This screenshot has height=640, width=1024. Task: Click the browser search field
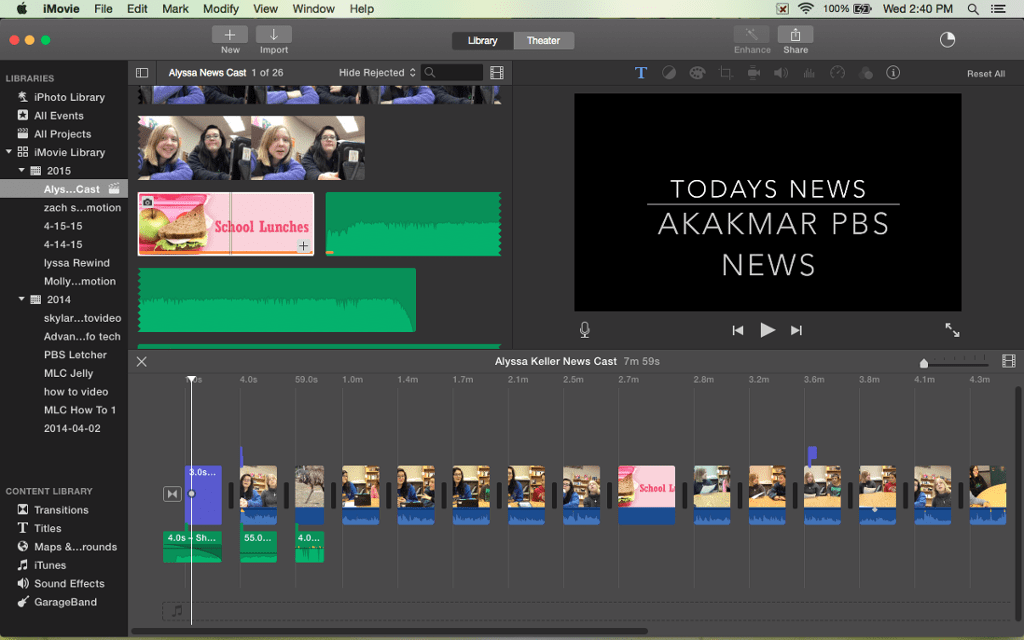(453, 72)
